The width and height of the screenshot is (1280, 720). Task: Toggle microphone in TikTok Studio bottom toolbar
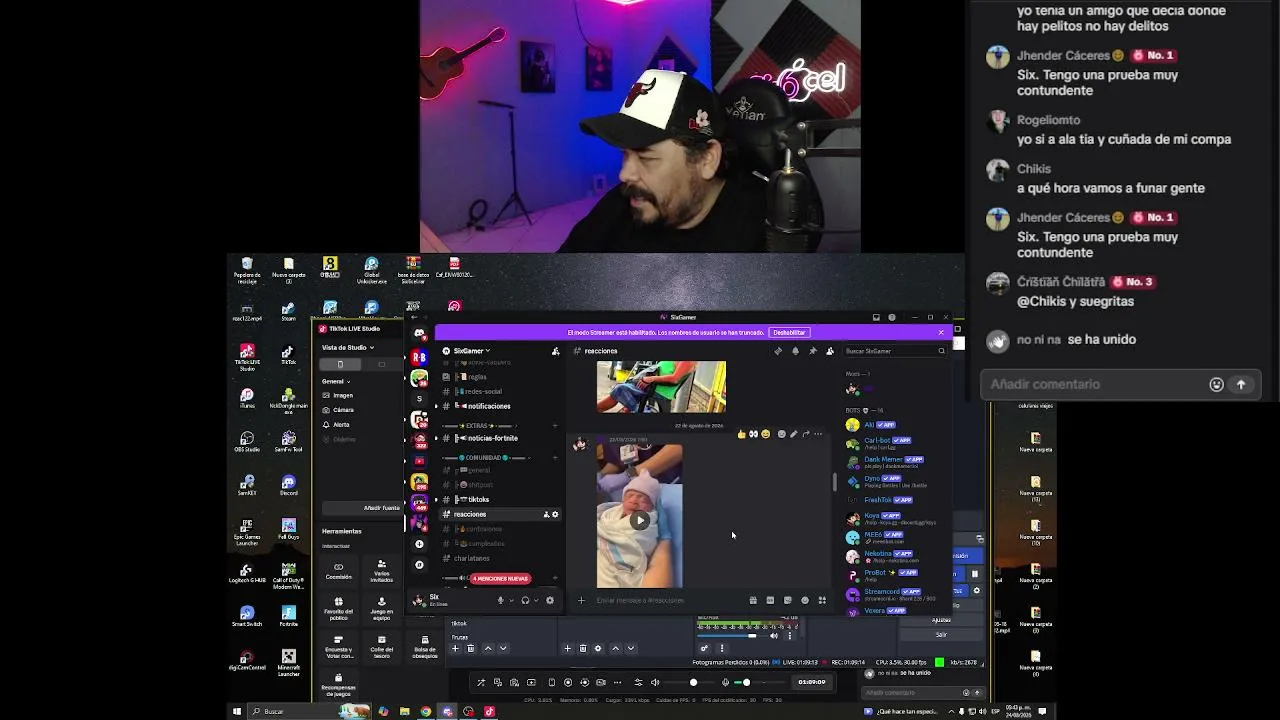(x=726, y=682)
